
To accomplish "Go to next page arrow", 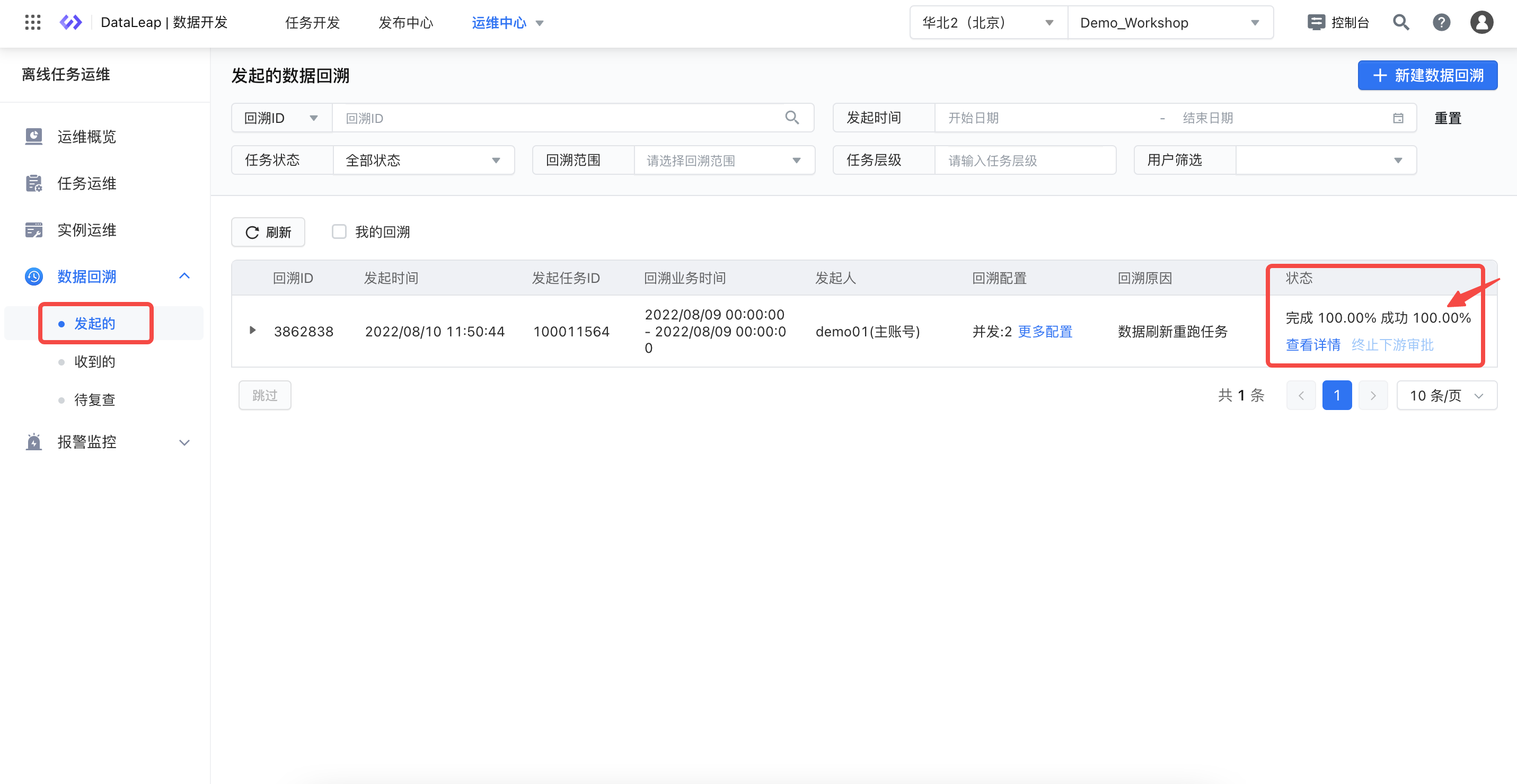I will point(1373,396).
